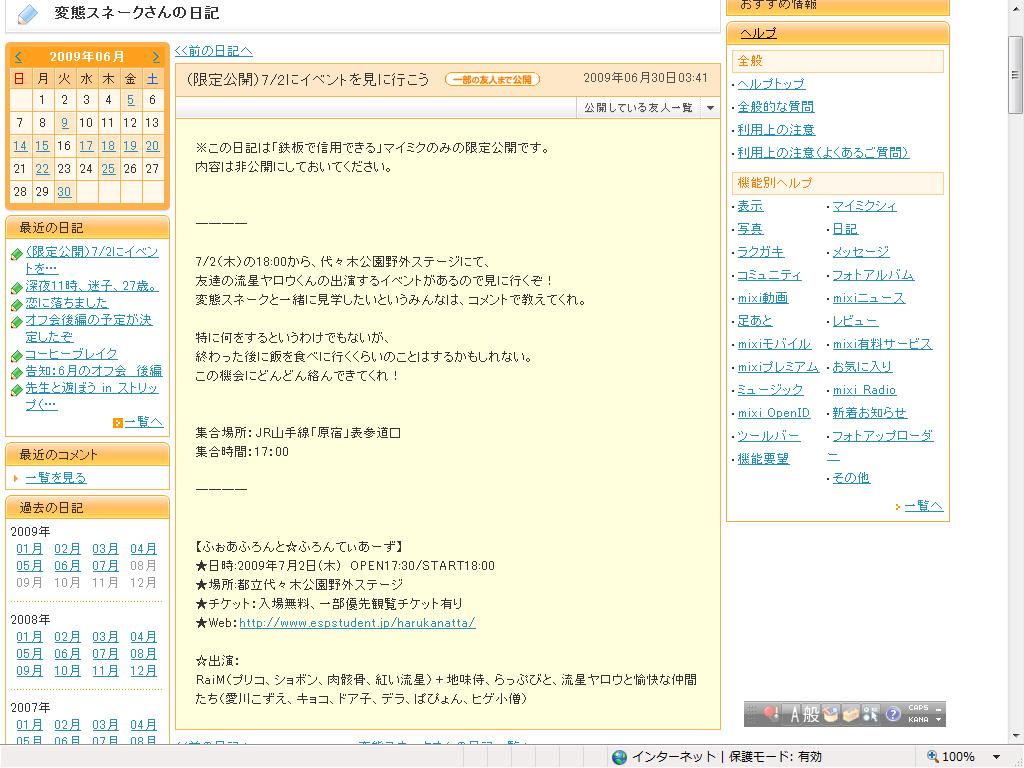Open the mixi動画 help link
1024x768 pixels.
763,298
